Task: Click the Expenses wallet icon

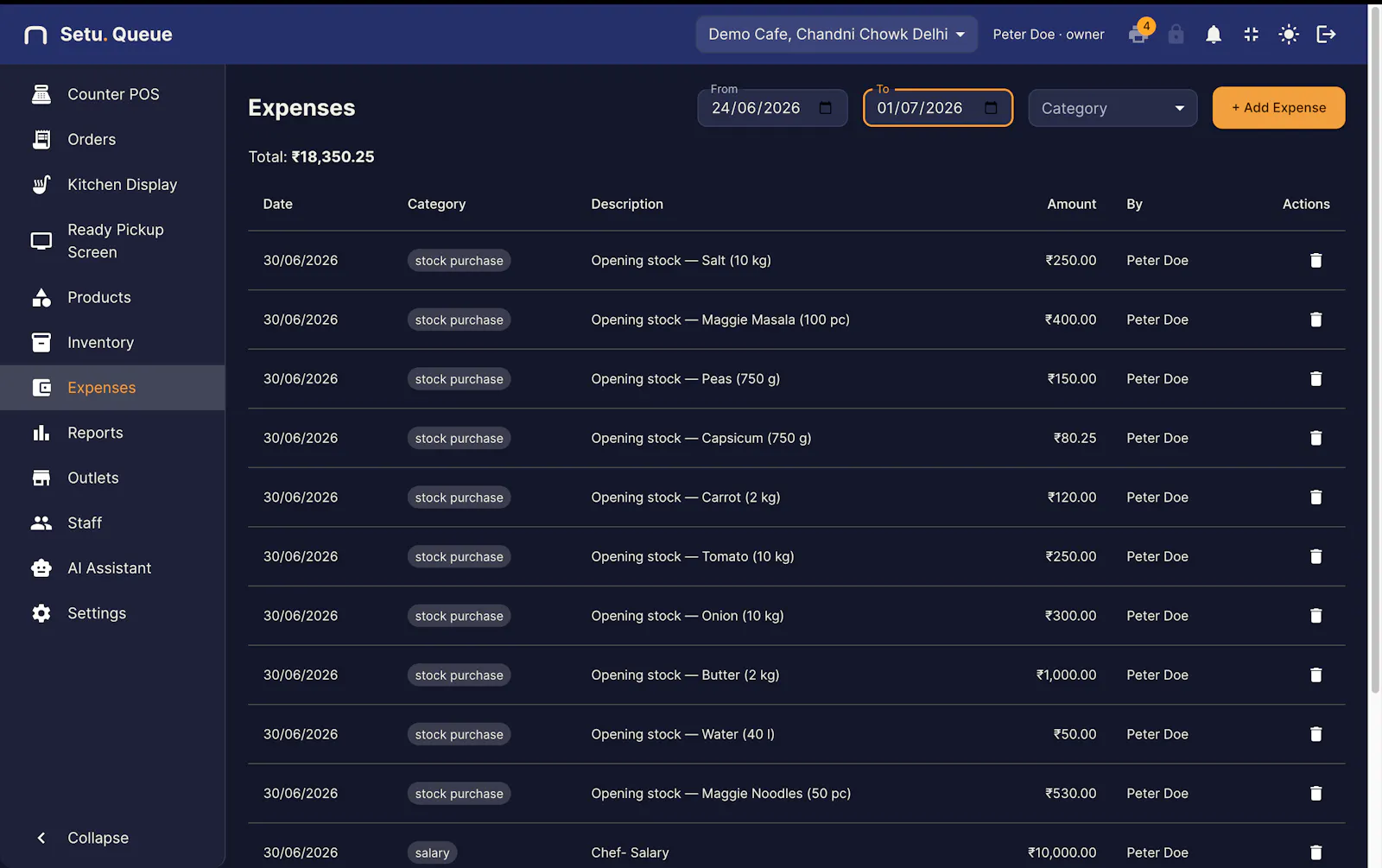Action: coord(41,388)
